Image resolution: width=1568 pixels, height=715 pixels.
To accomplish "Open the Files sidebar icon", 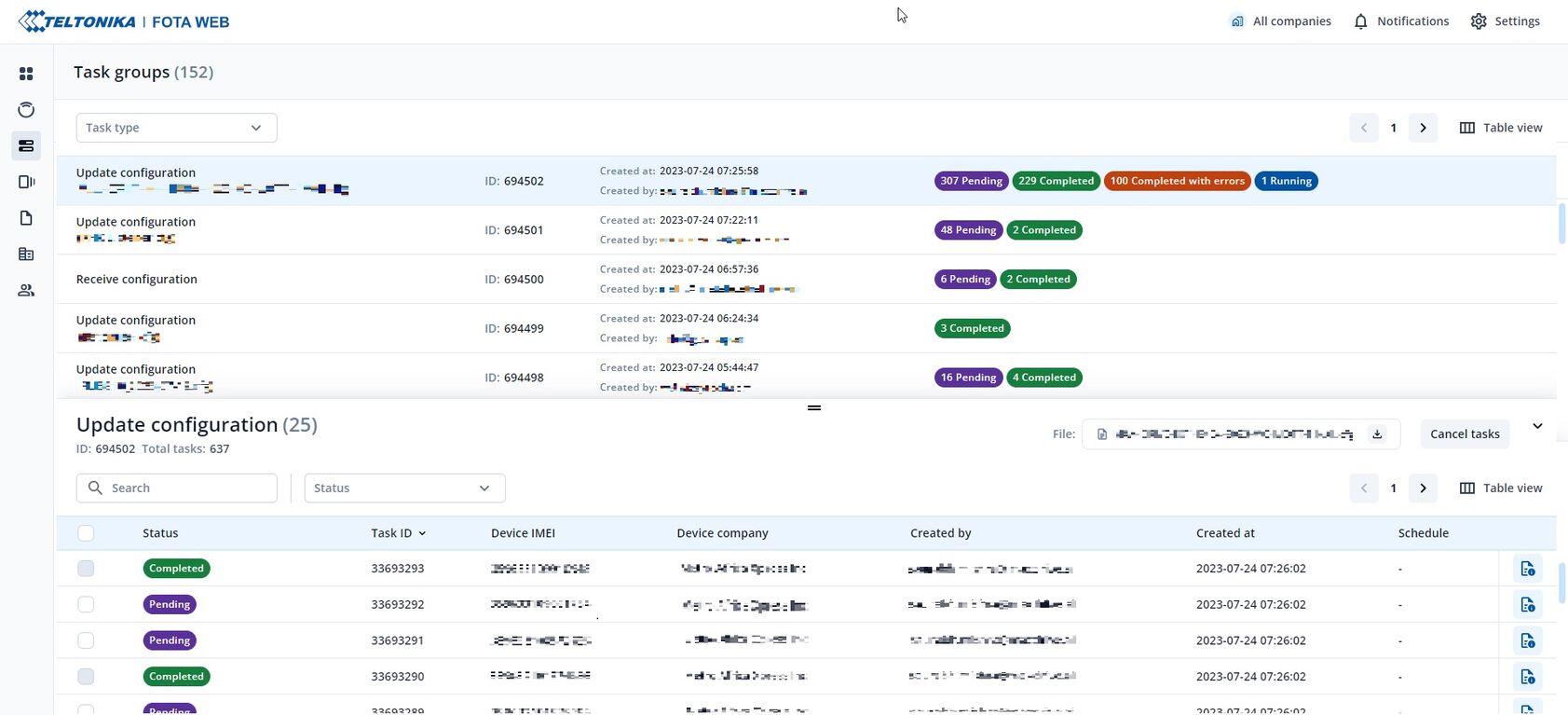I will pyautogui.click(x=26, y=218).
